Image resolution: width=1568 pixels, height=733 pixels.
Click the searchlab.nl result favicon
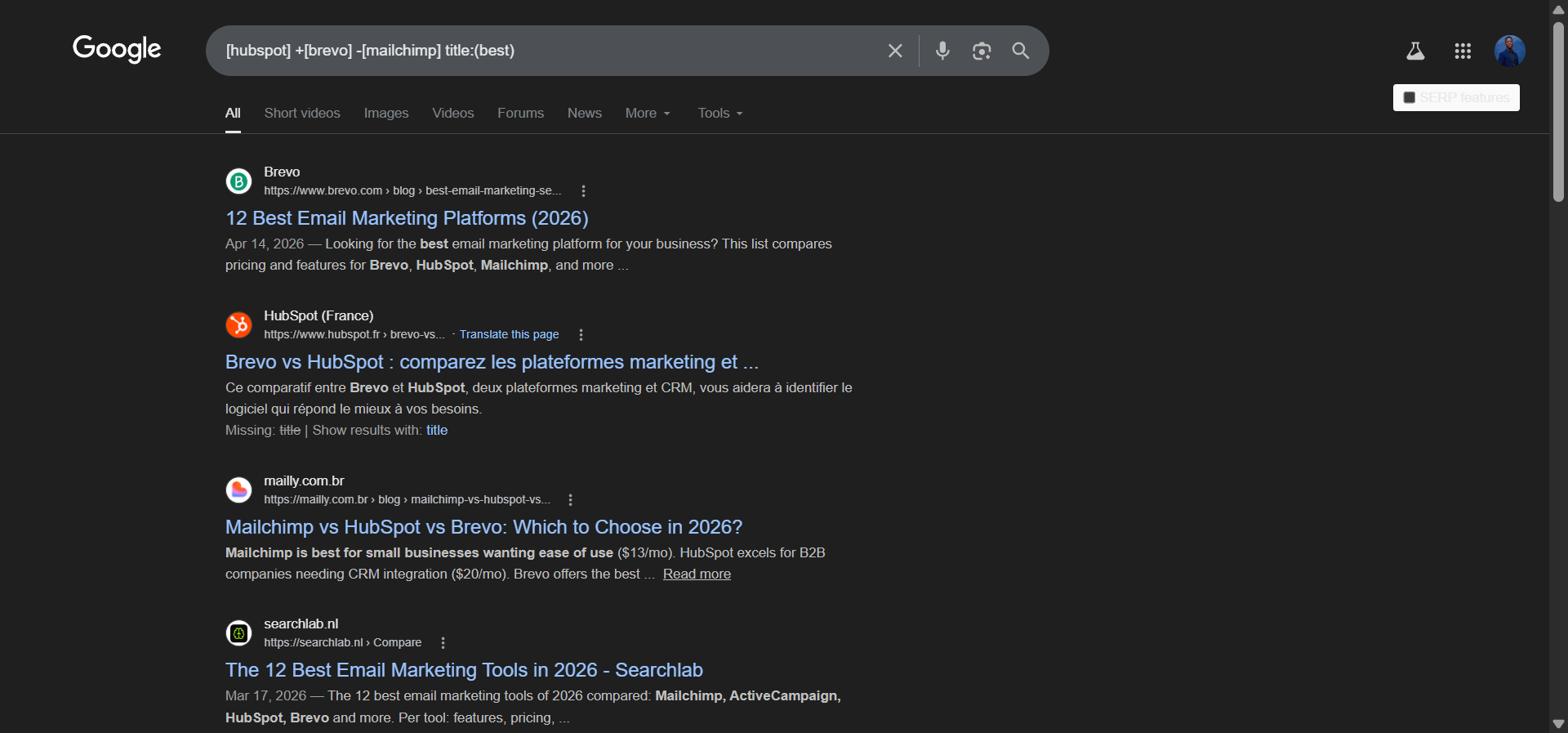click(238, 633)
